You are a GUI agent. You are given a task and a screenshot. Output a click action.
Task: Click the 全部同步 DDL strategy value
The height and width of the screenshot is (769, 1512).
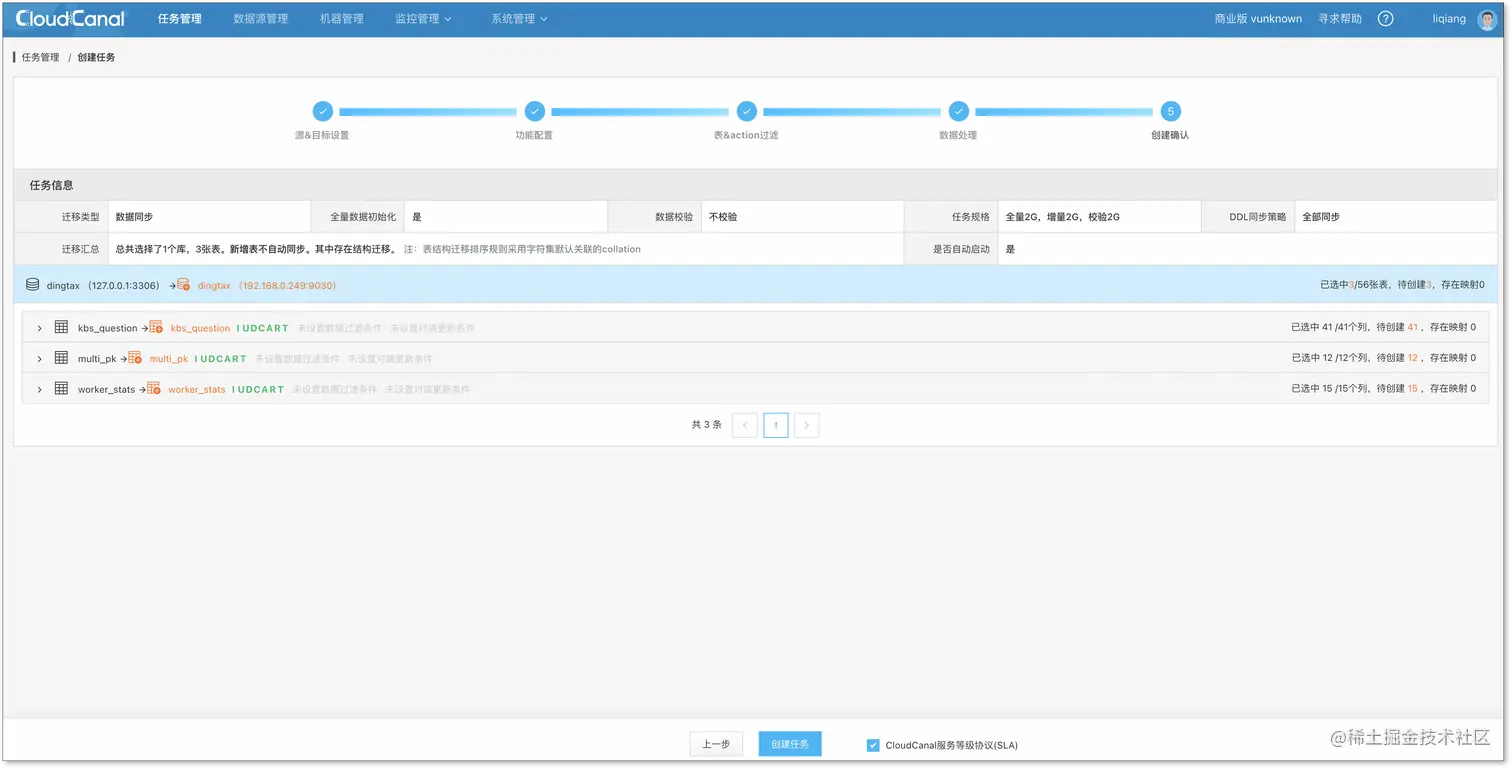pyautogui.click(x=1321, y=217)
